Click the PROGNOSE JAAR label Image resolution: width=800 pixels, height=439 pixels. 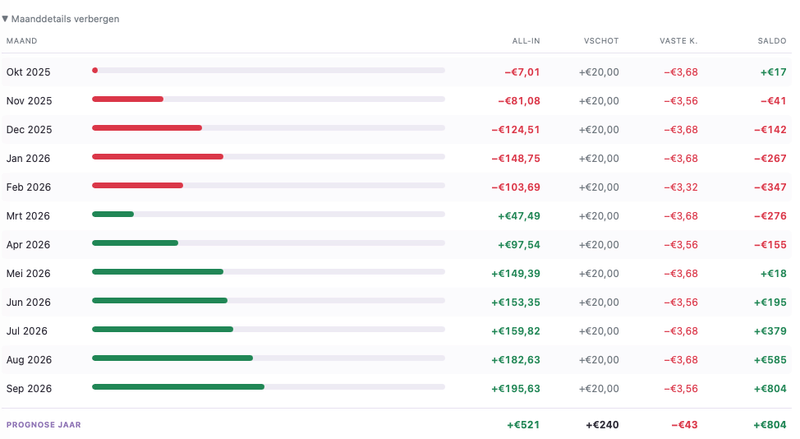43,425
